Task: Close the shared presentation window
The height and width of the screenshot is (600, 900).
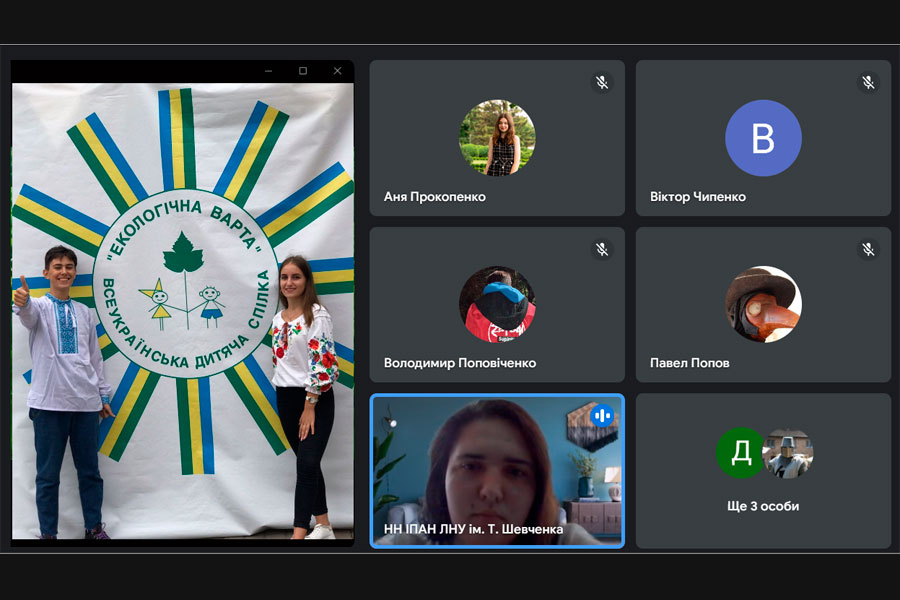Action: click(x=337, y=71)
